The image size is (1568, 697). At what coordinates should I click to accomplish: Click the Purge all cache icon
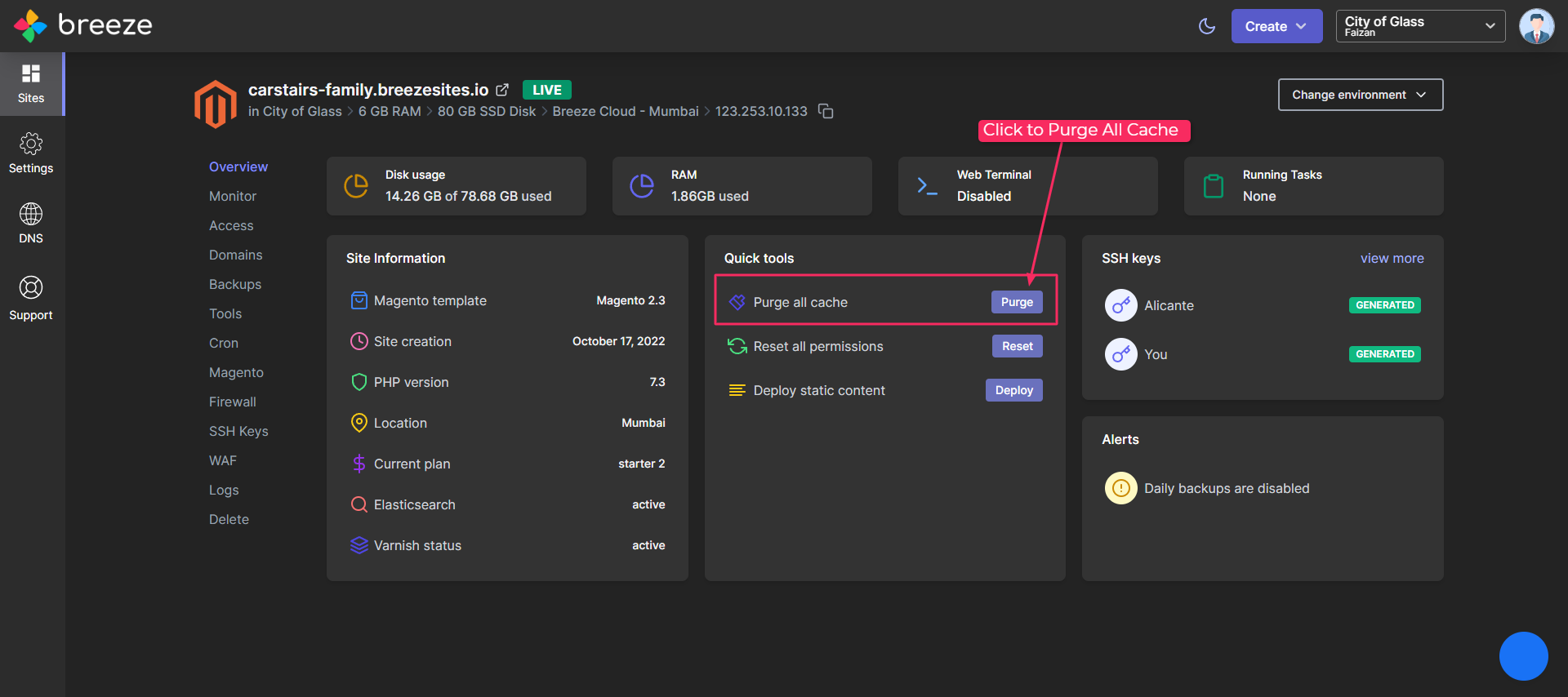(x=737, y=302)
